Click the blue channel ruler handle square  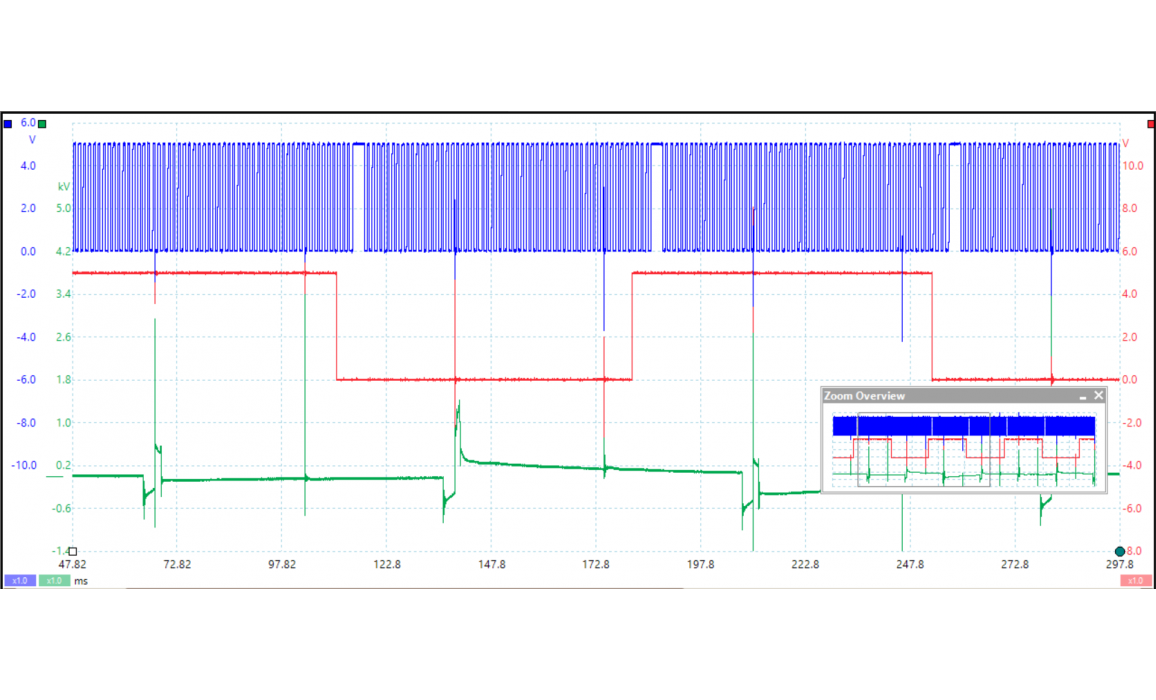tap(9, 123)
